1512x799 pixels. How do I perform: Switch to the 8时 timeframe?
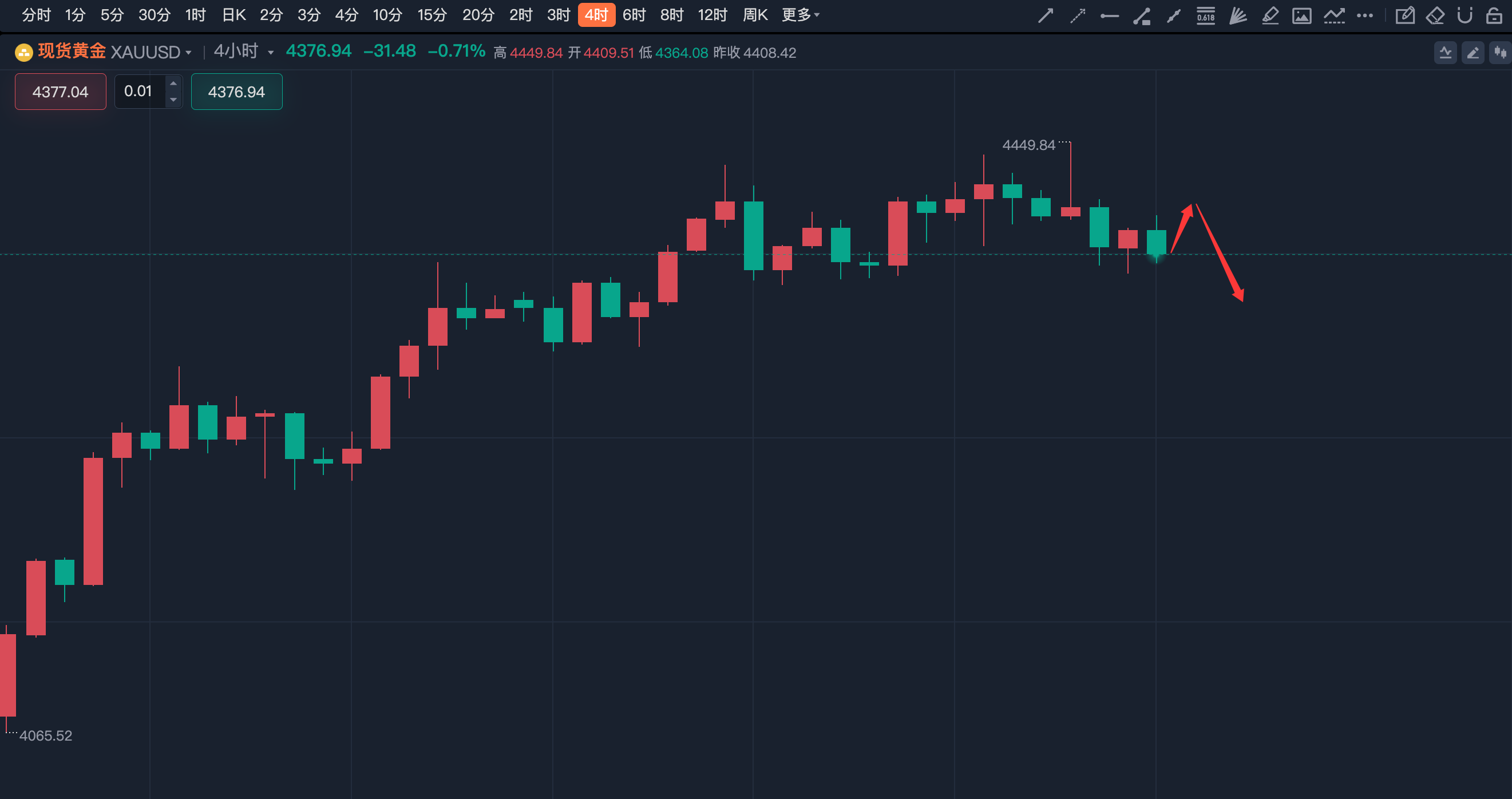(x=671, y=15)
